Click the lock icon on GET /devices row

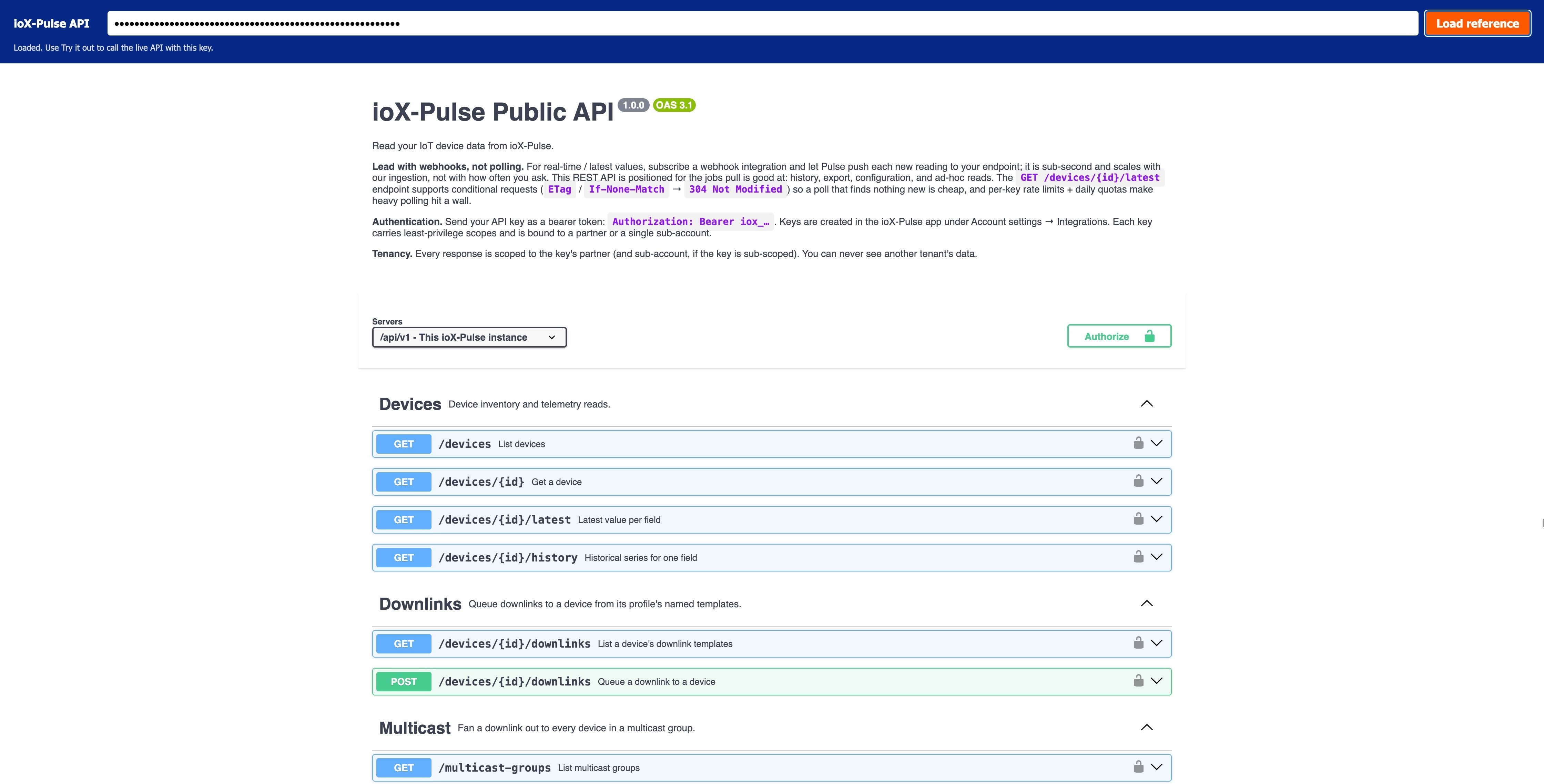(x=1138, y=443)
